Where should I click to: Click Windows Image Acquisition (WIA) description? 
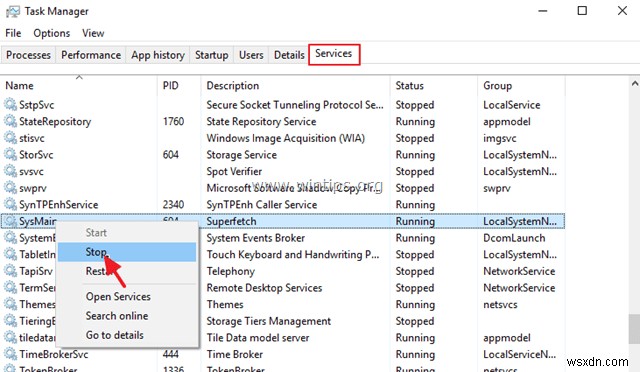pos(285,138)
